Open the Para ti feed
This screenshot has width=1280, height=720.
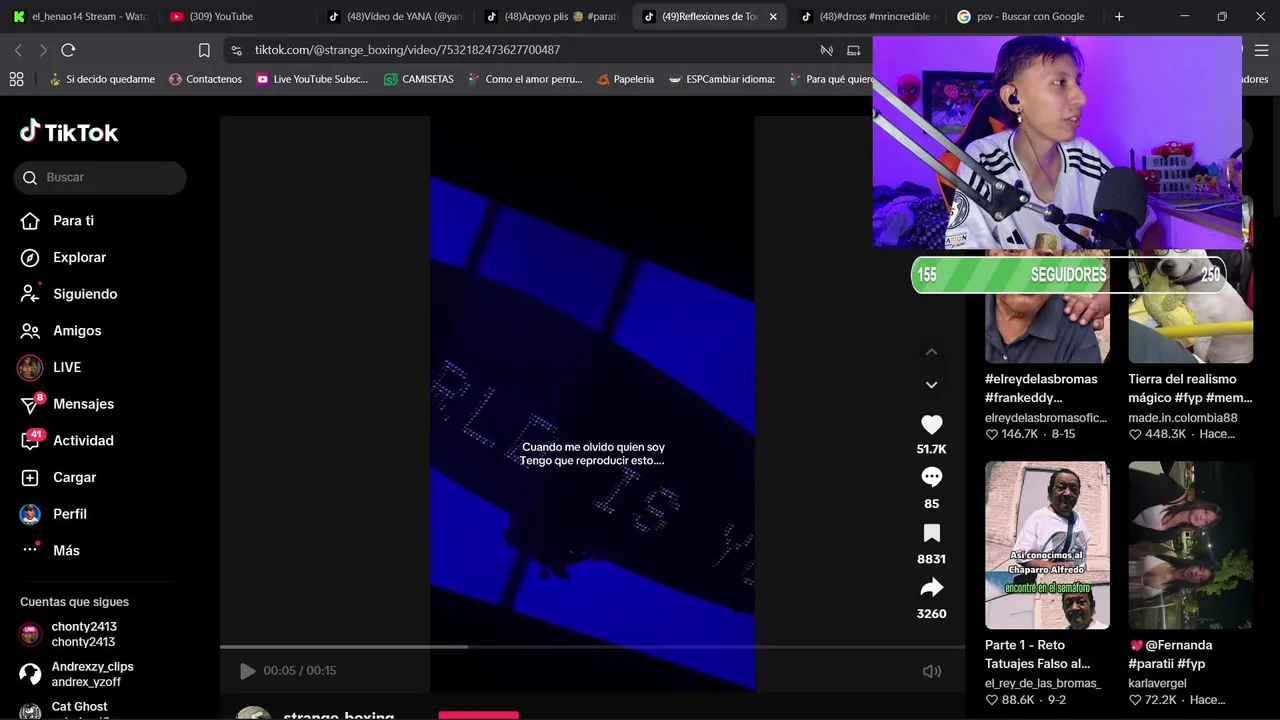coord(73,221)
